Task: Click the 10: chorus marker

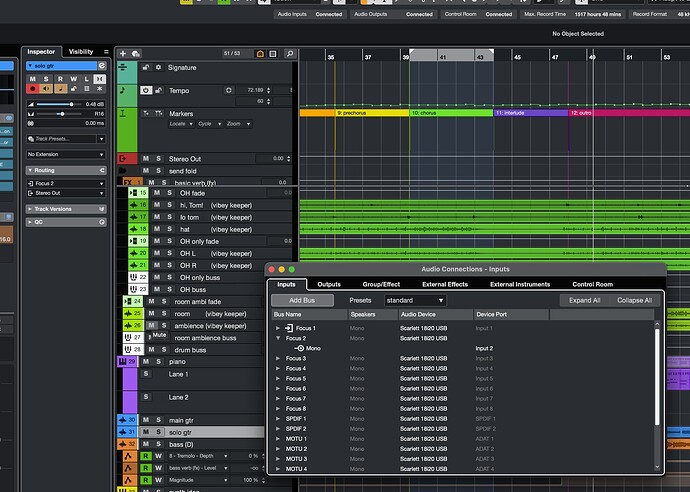Action: pyautogui.click(x=451, y=113)
